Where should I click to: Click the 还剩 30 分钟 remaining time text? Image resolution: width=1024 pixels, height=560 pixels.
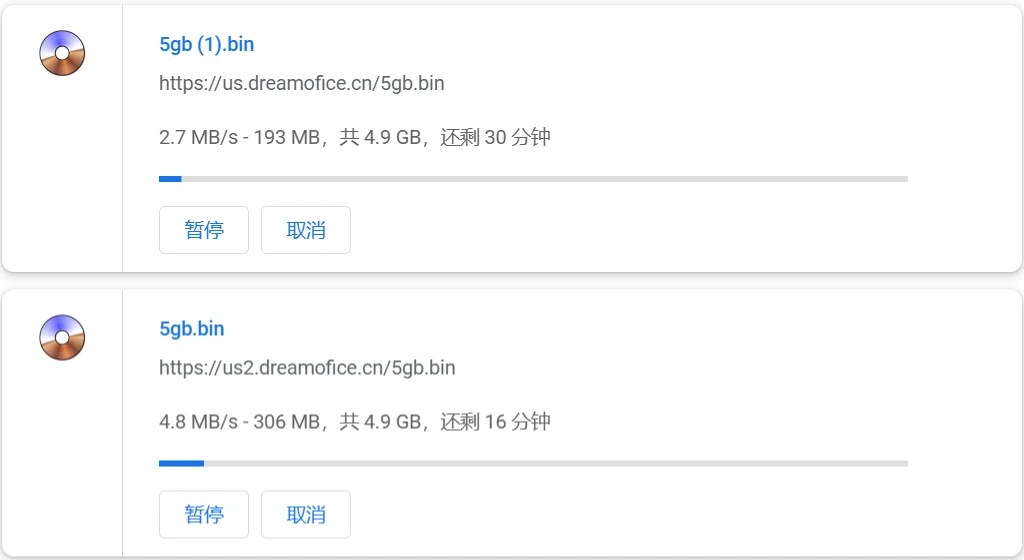pyautogui.click(x=496, y=138)
